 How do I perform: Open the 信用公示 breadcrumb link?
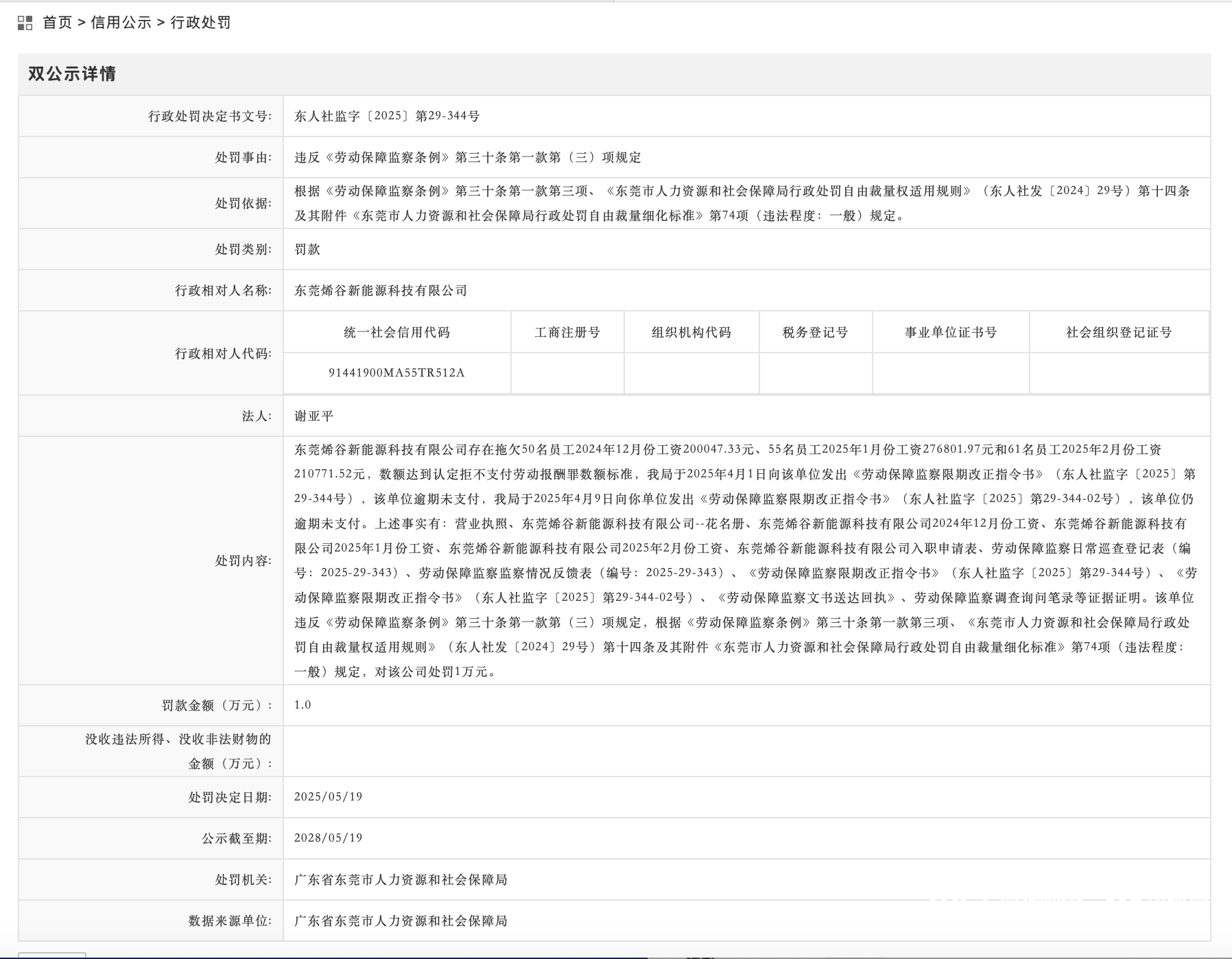[x=121, y=23]
